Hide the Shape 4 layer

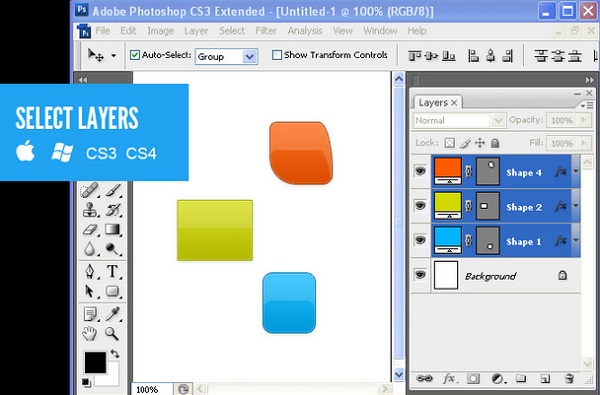pos(420,171)
